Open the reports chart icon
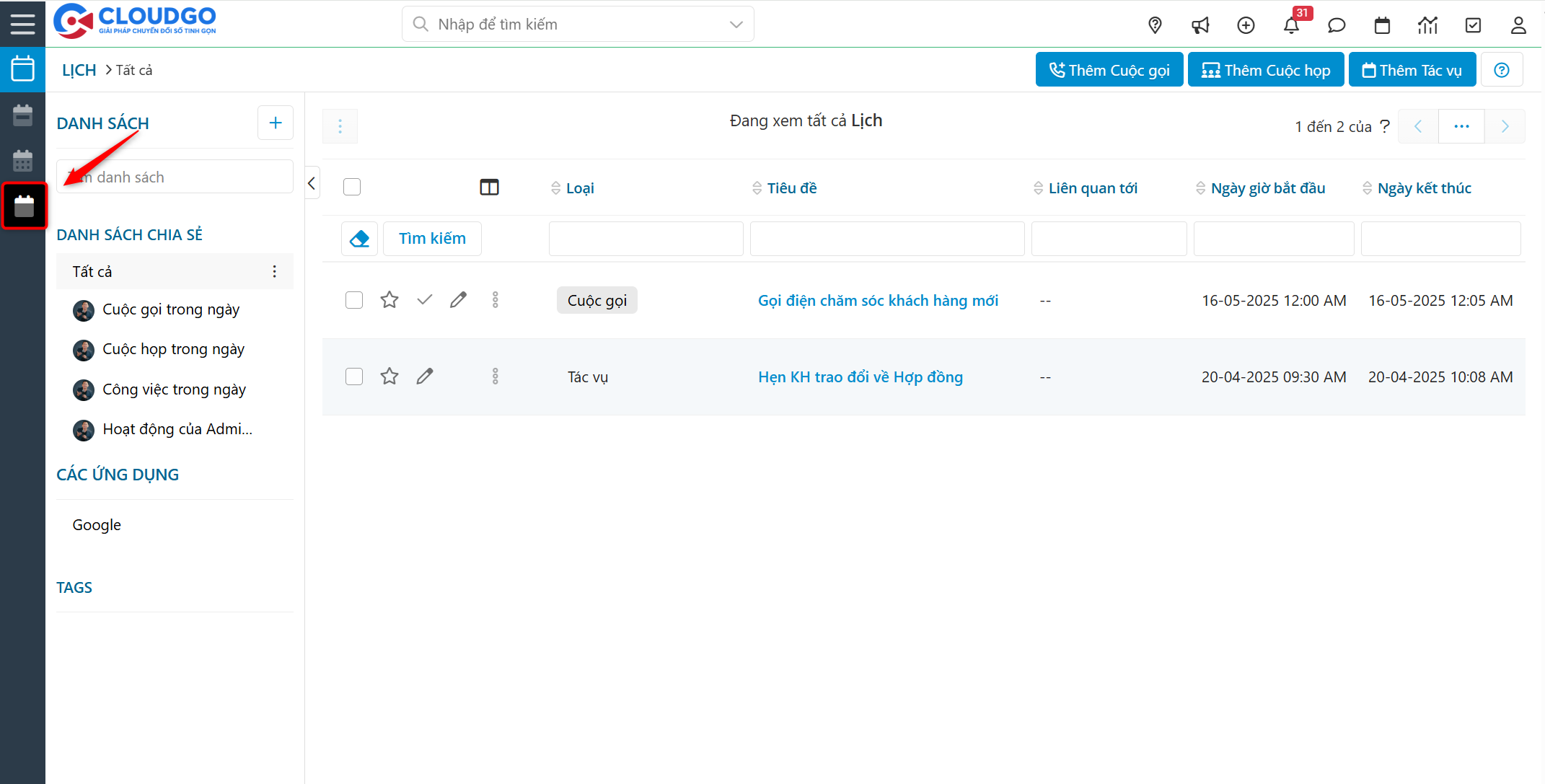Image resolution: width=1545 pixels, height=784 pixels. click(1427, 25)
